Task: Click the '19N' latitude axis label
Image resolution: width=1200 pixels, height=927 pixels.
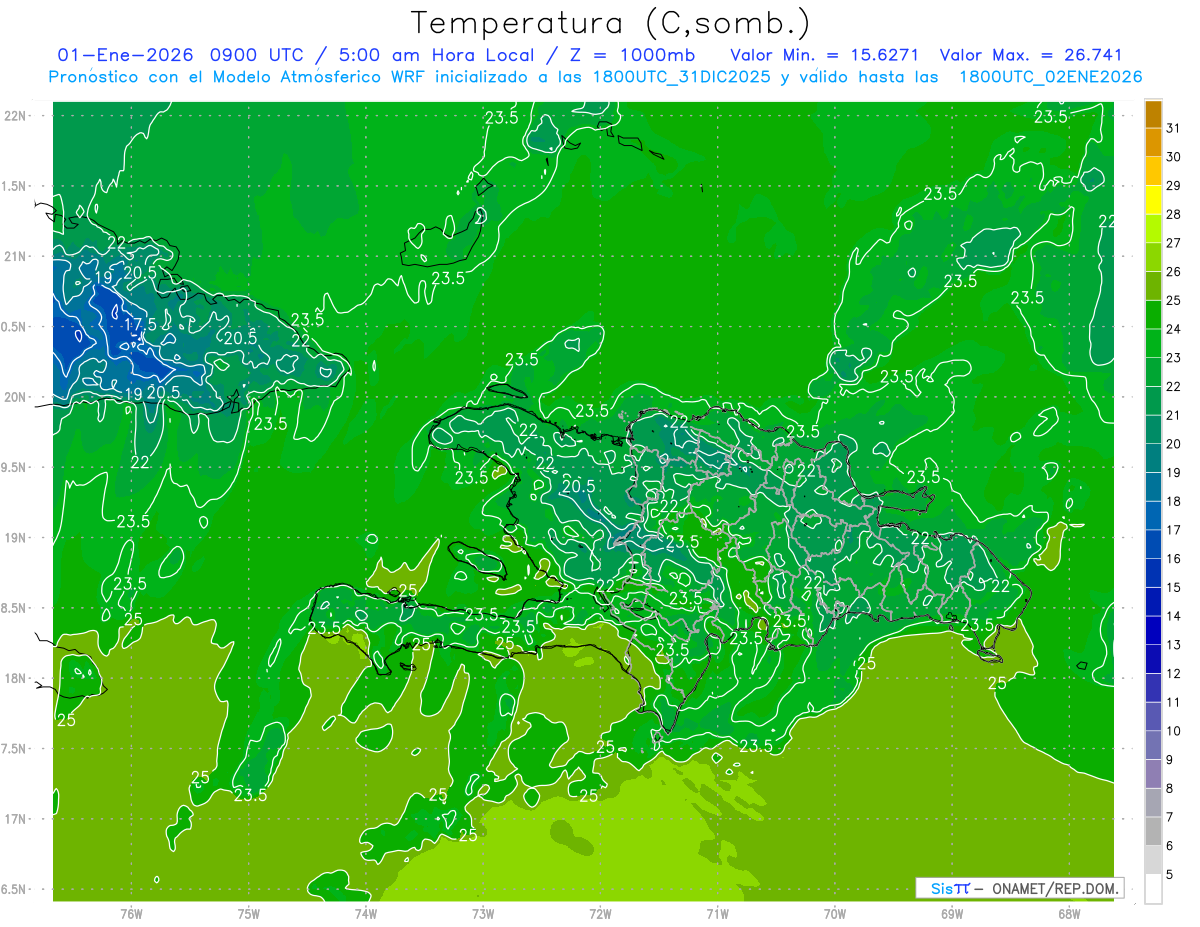Action: [14, 538]
